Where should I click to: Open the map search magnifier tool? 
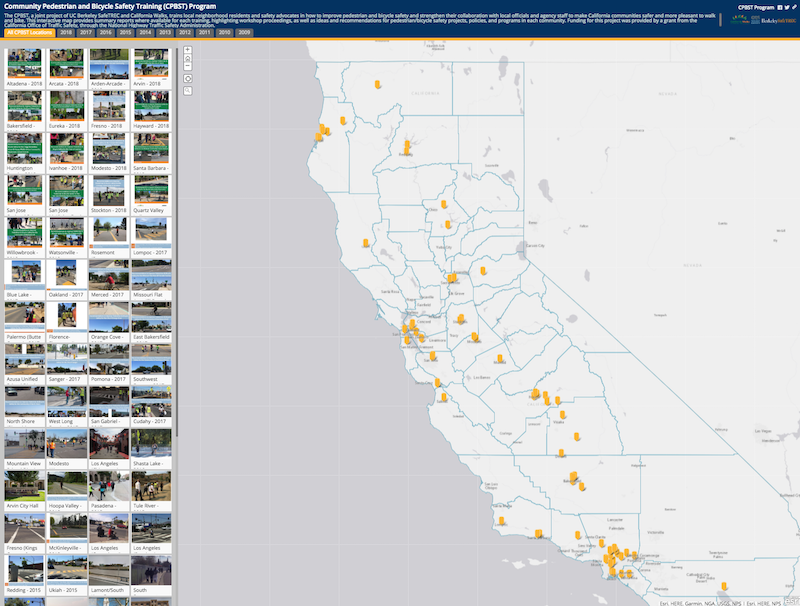(x=188, y=91)
